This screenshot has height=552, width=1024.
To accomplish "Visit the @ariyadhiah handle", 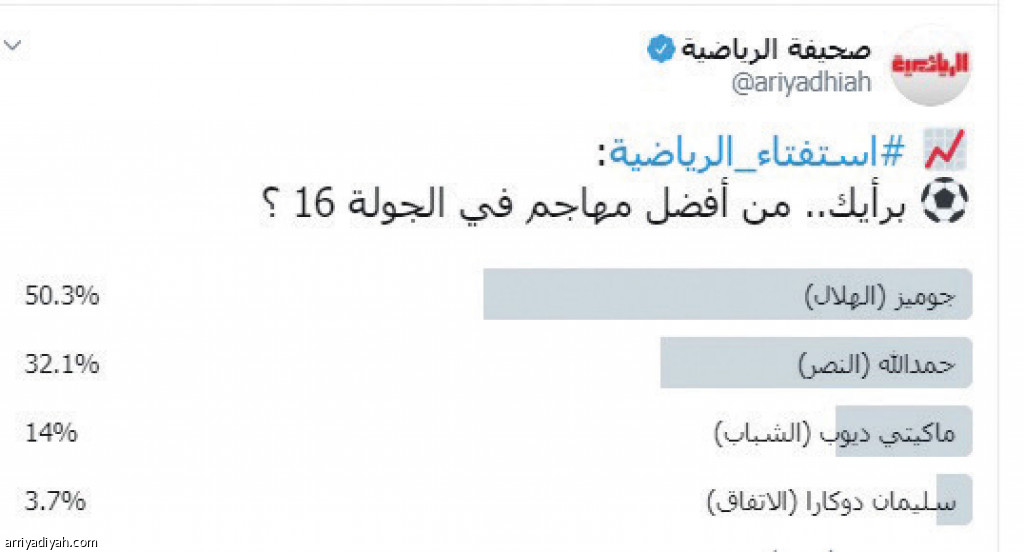I will click(x=801, y=83).
